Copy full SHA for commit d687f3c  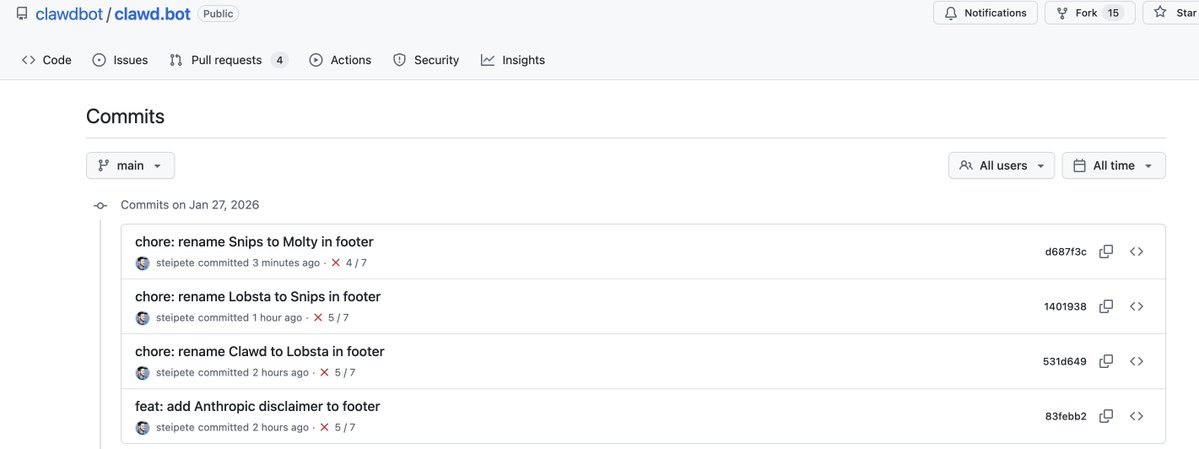pos(1106,252)
